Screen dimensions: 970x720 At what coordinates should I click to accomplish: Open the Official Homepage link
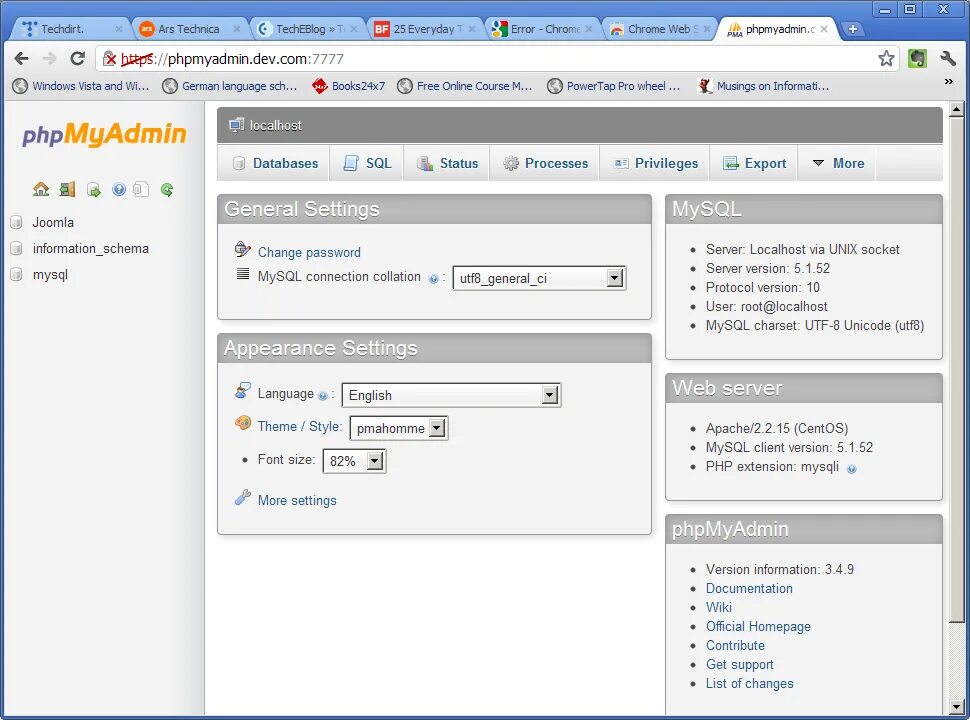point(758,627)
